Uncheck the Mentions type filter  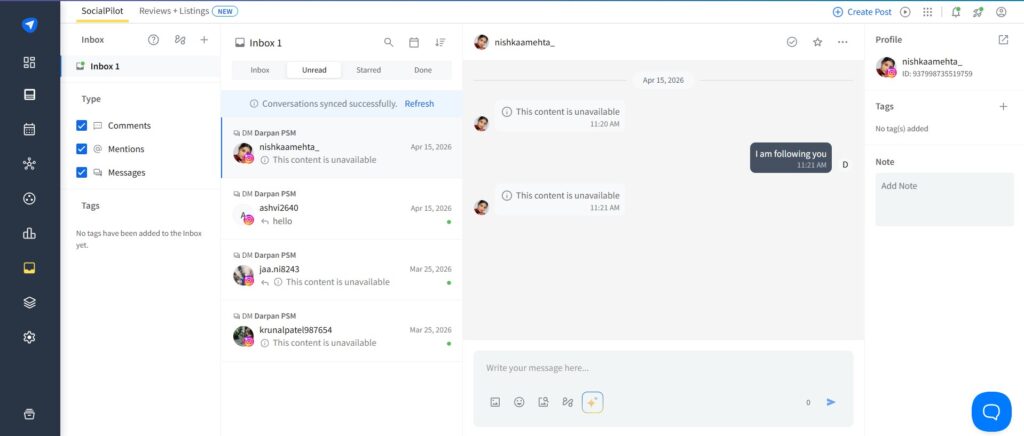(82, 149)
